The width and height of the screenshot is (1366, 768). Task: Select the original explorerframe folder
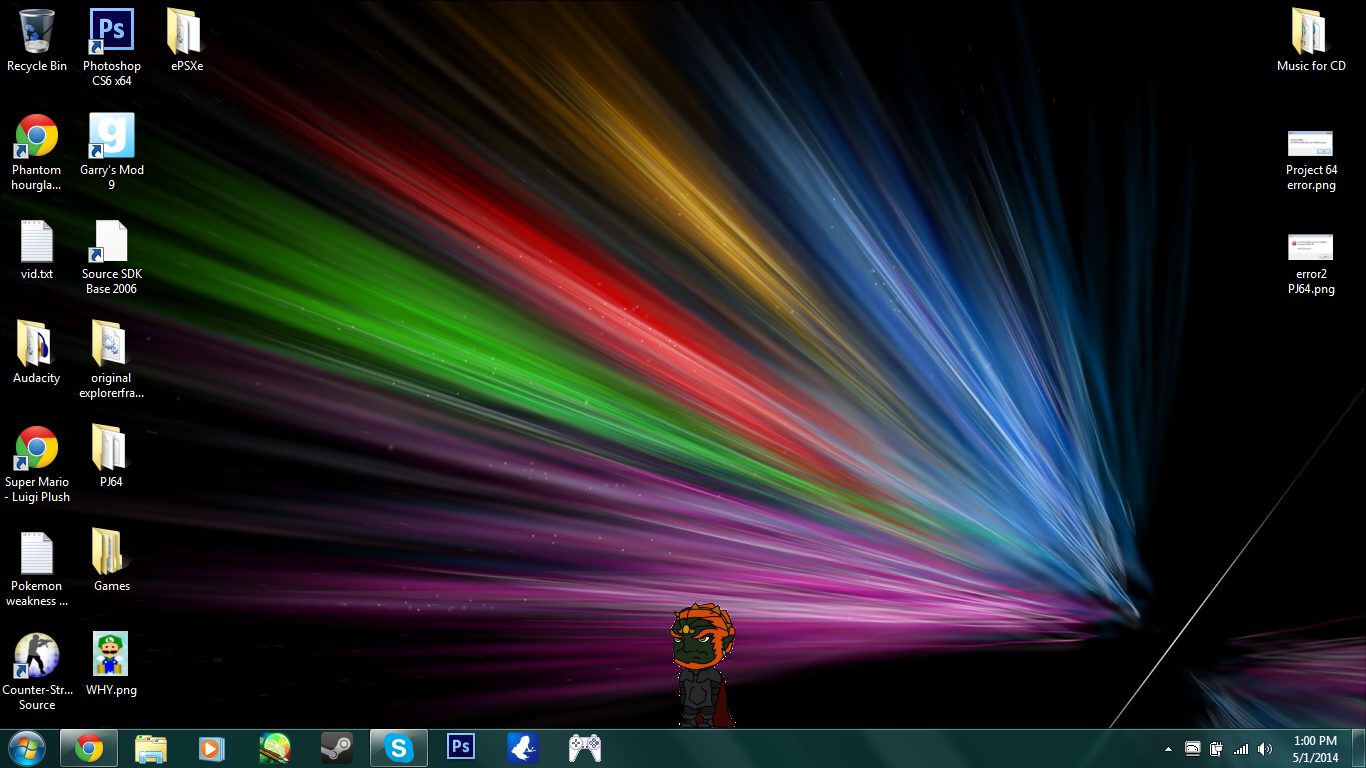111,360
